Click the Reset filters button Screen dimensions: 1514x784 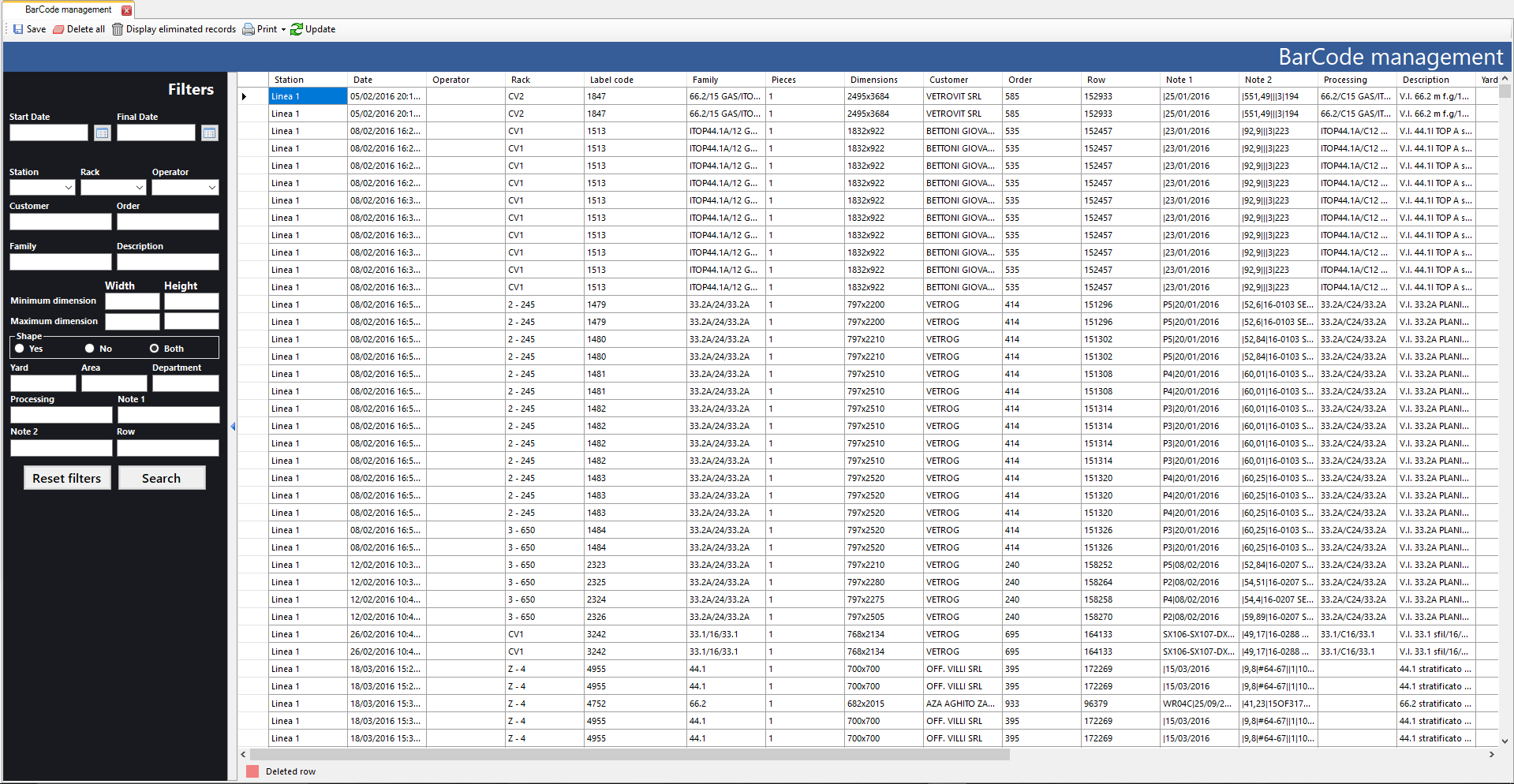(x=67, y=478)
